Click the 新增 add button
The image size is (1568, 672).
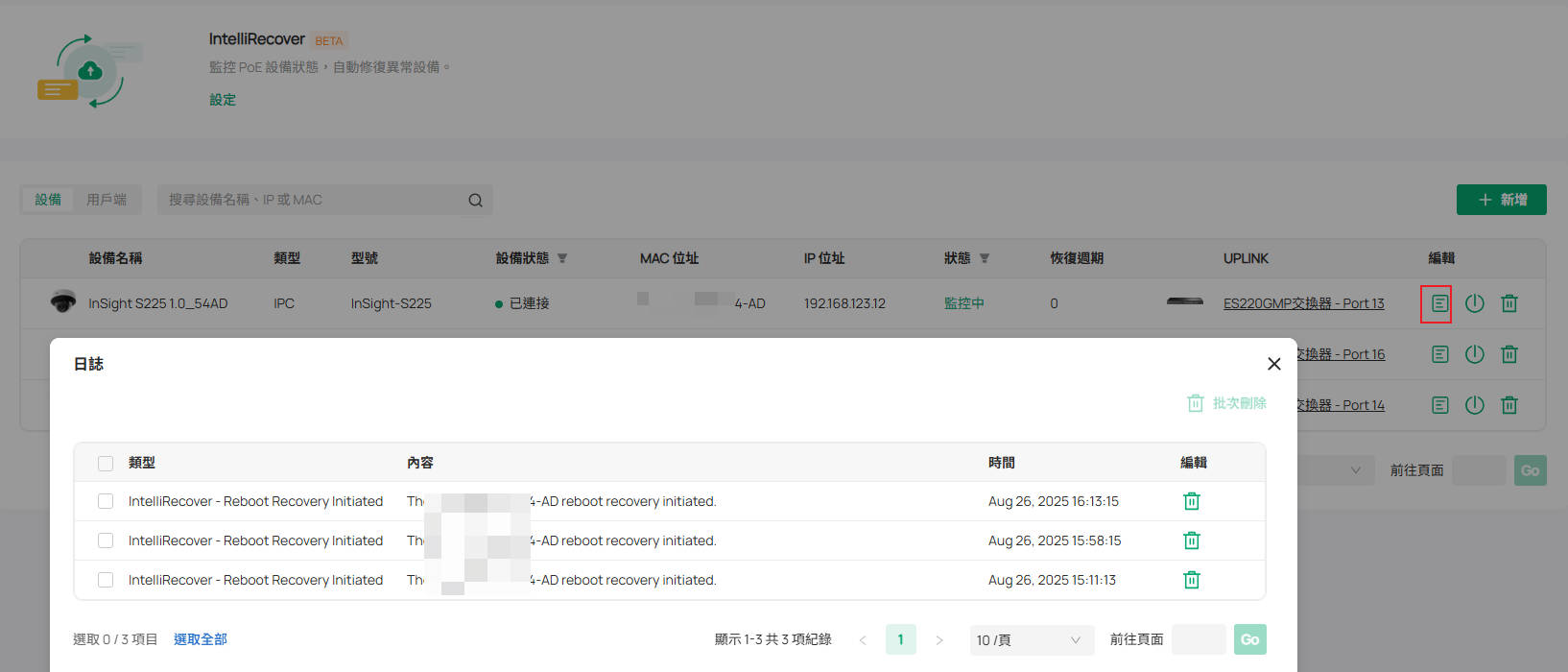coord(1501,200)
